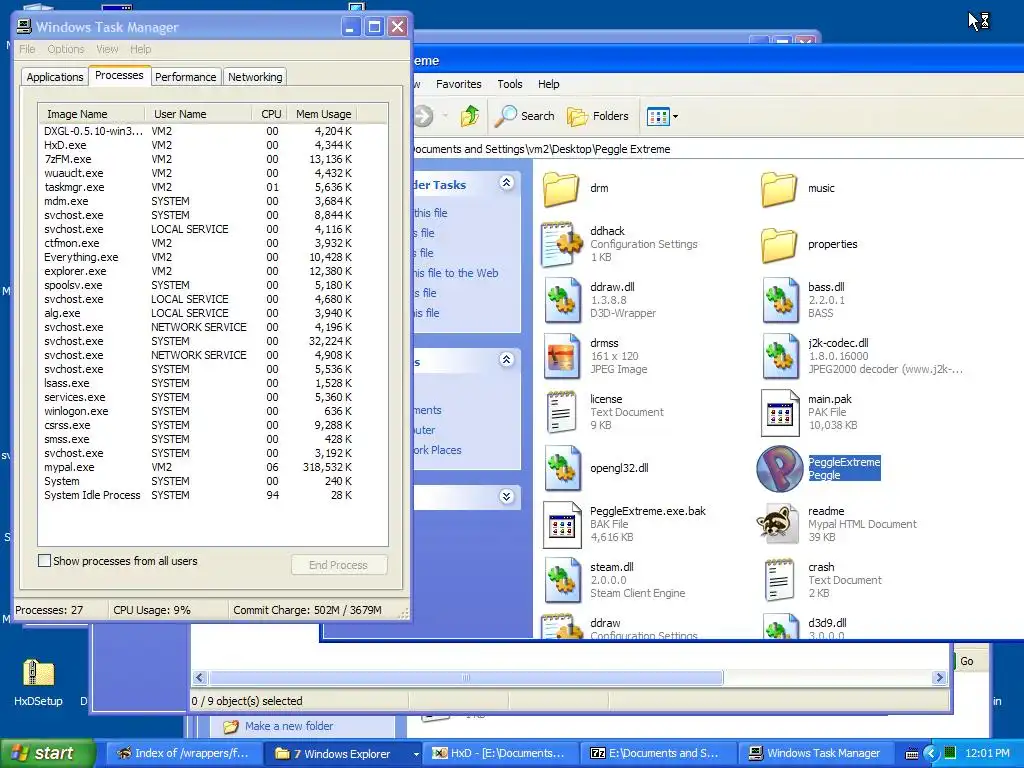
Task: Open the Windows Explorer taskbar group dropdown
Action: (415, 754)
